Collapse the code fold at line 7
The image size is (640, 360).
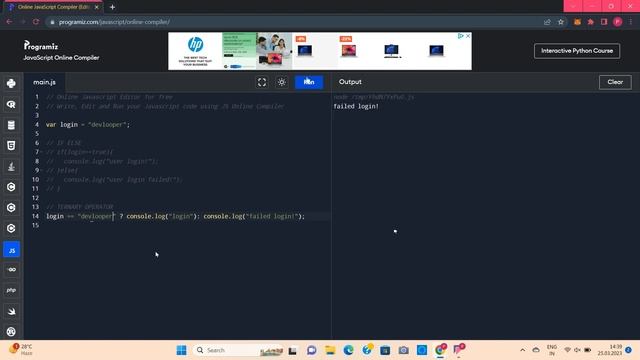tap(42, 152)
